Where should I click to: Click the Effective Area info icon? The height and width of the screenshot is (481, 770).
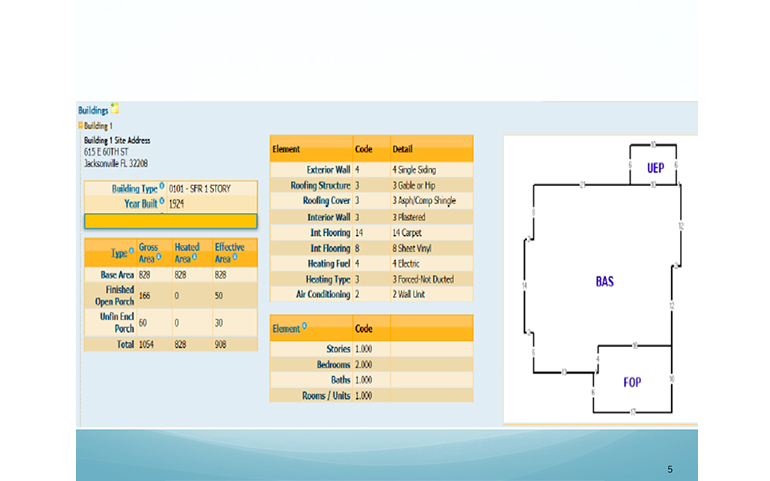(x=236, y=258)
